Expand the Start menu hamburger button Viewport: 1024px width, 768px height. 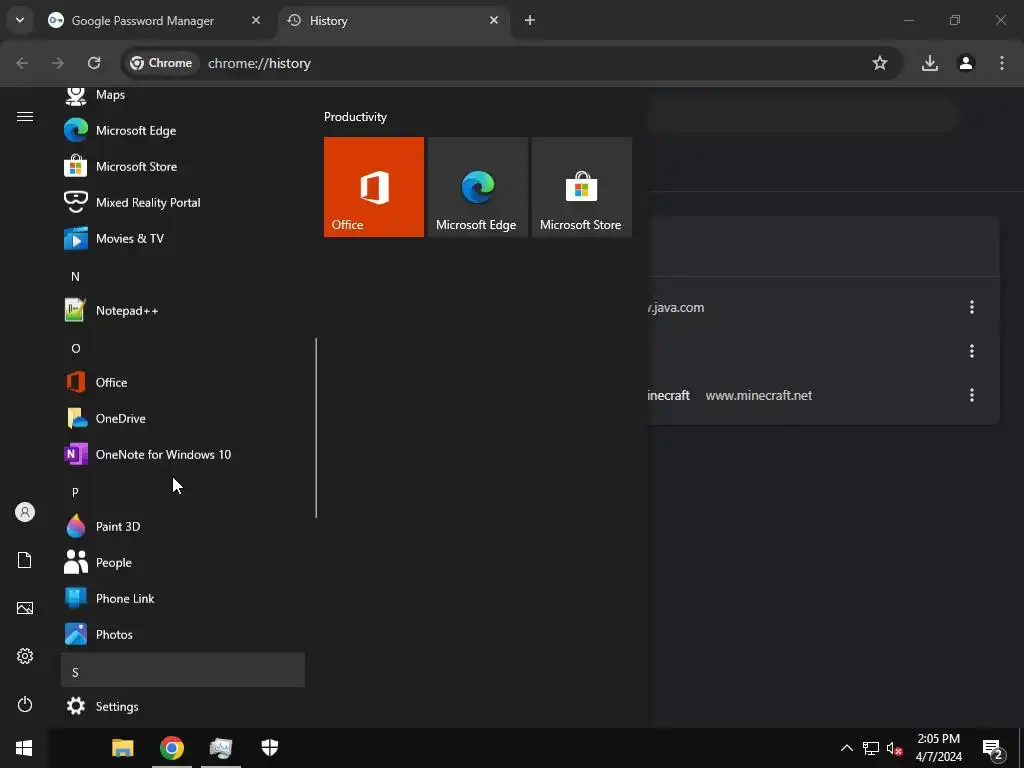tap(25, 116)
